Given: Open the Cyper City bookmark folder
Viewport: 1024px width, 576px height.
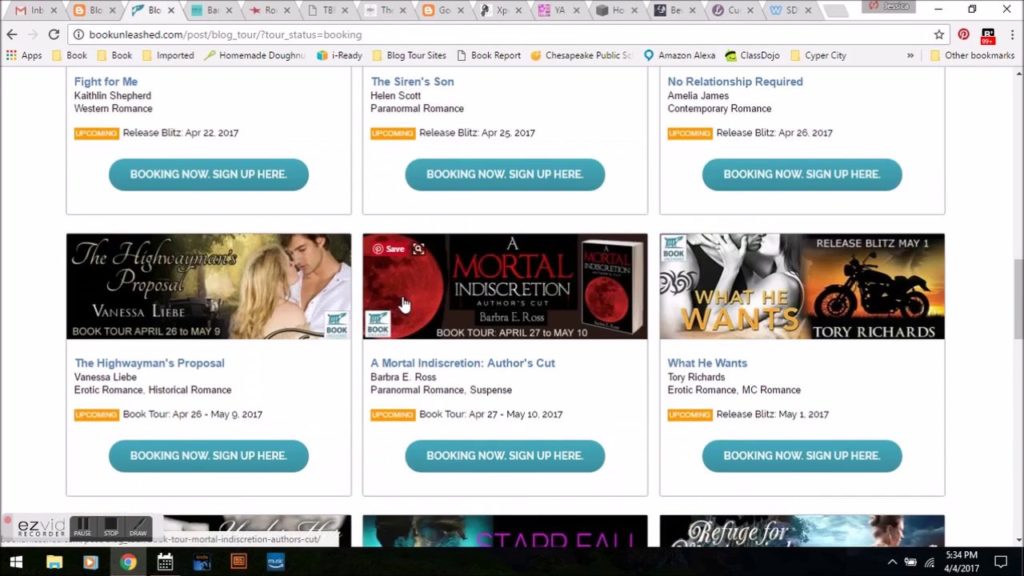Looking at the screenshot, I should tap(818, 56).
